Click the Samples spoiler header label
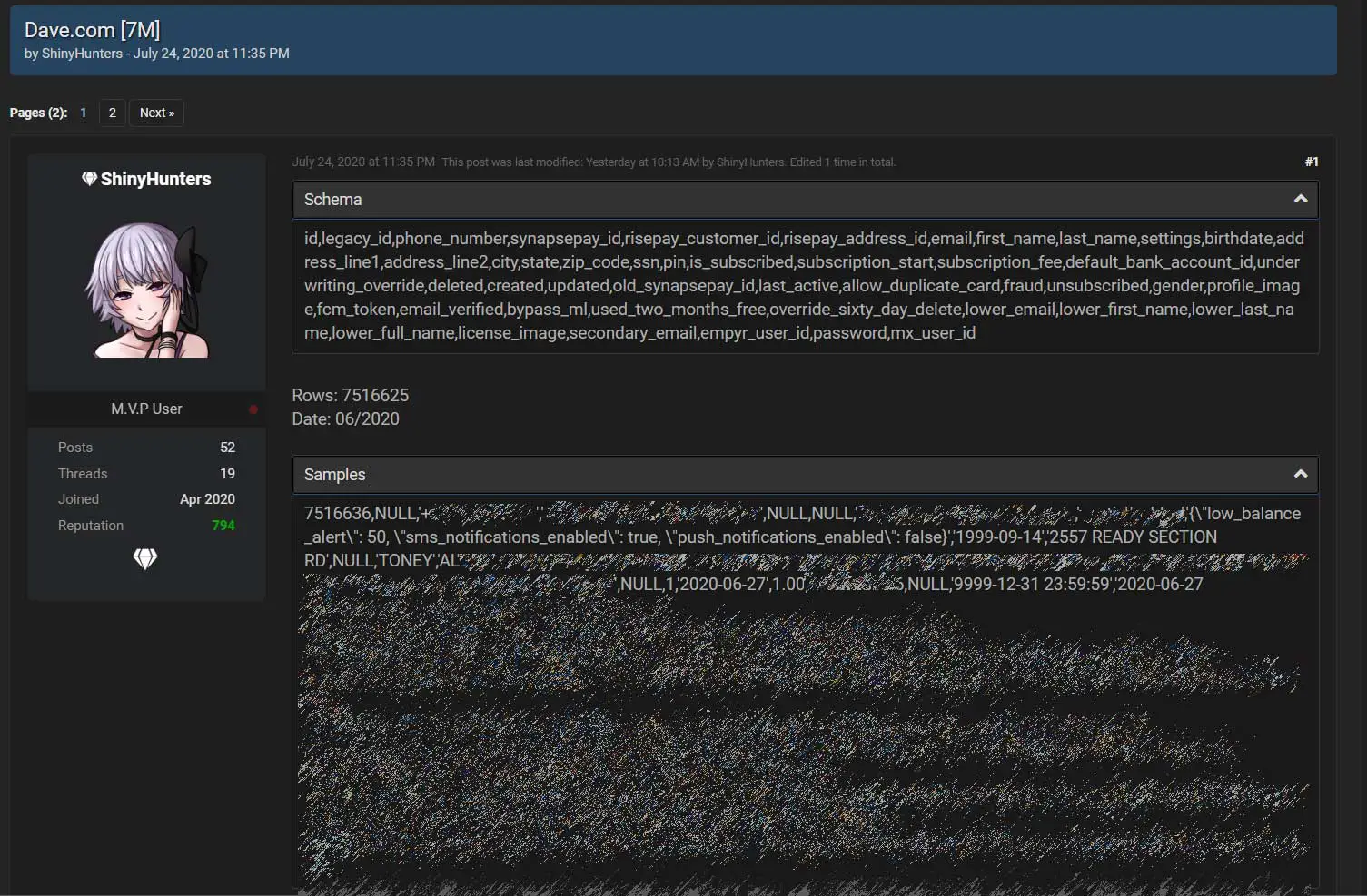 coord(334,475)
